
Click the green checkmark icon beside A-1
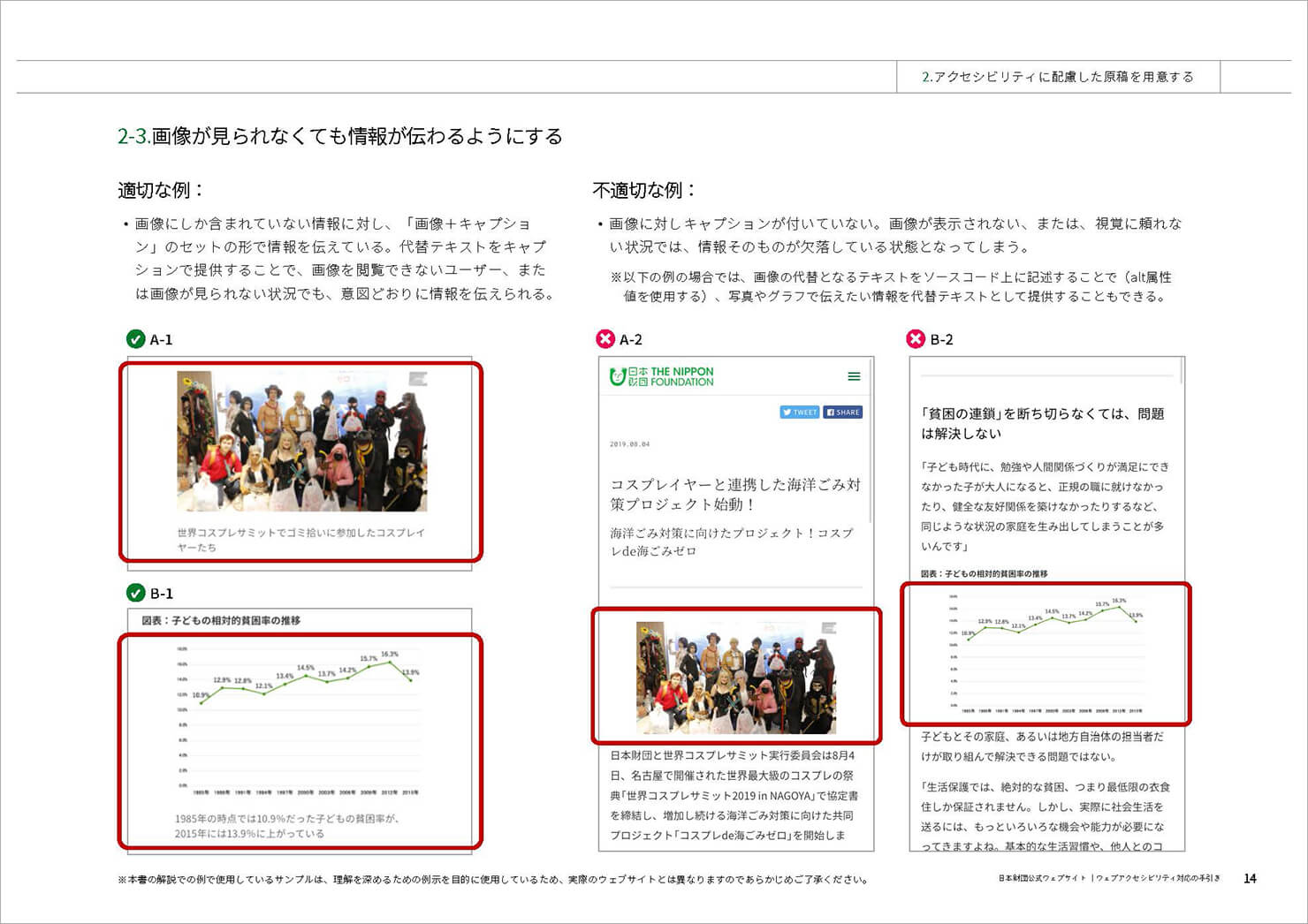tap(135, 339)
